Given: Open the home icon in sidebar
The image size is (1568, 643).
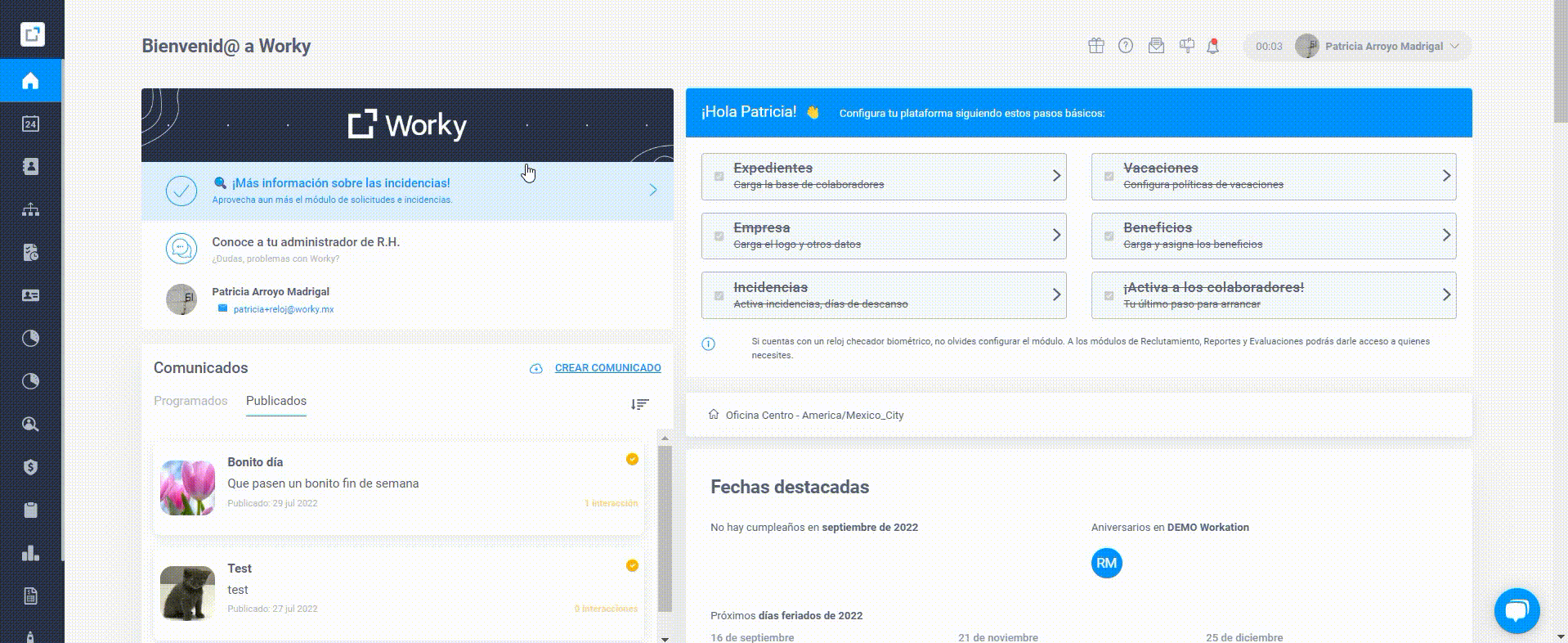Looking at the screenshot, I should click(30, 81).
